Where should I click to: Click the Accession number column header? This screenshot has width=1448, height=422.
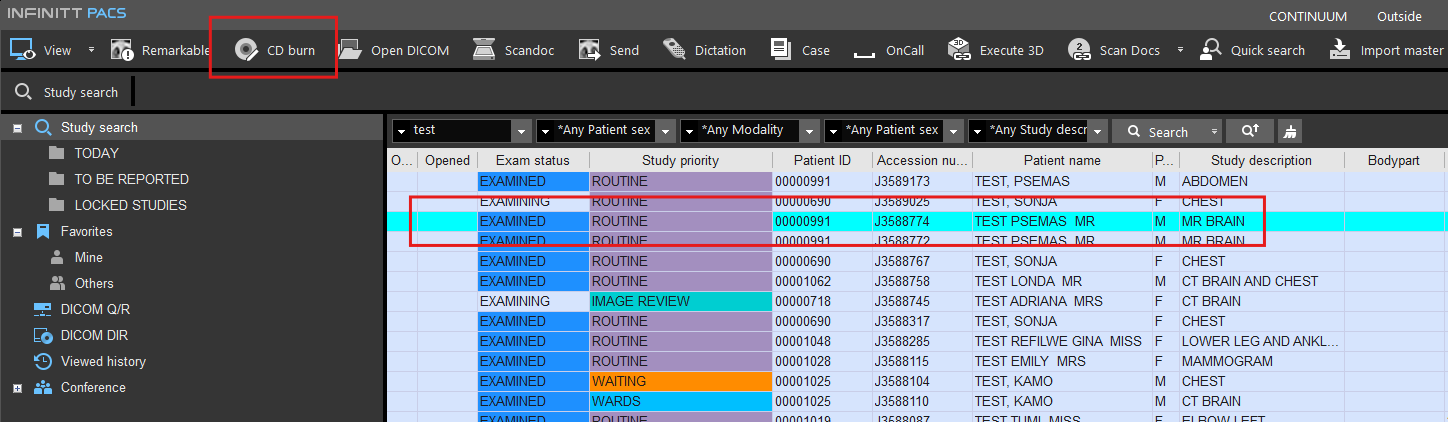tap(921, 160)
